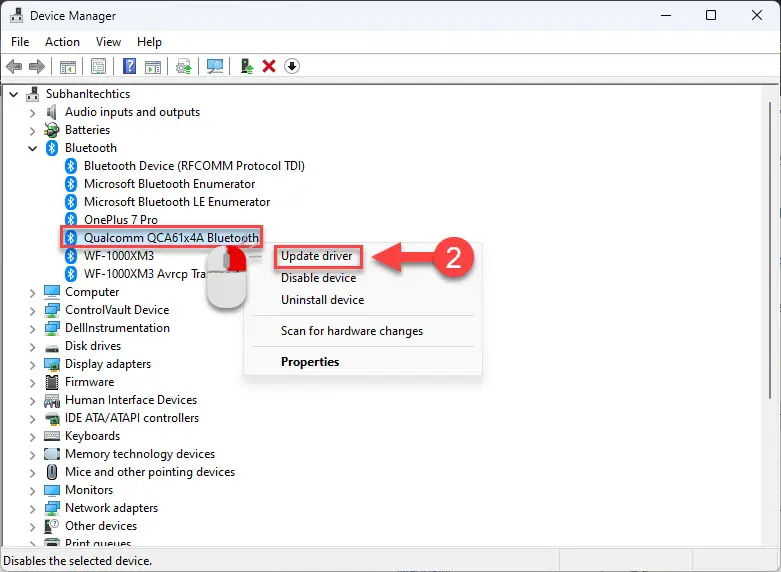Image resolution: width=781 pixels, height=572 pixels.
Task: Click the Human Interface Devices icon
Action: (52, 400)
